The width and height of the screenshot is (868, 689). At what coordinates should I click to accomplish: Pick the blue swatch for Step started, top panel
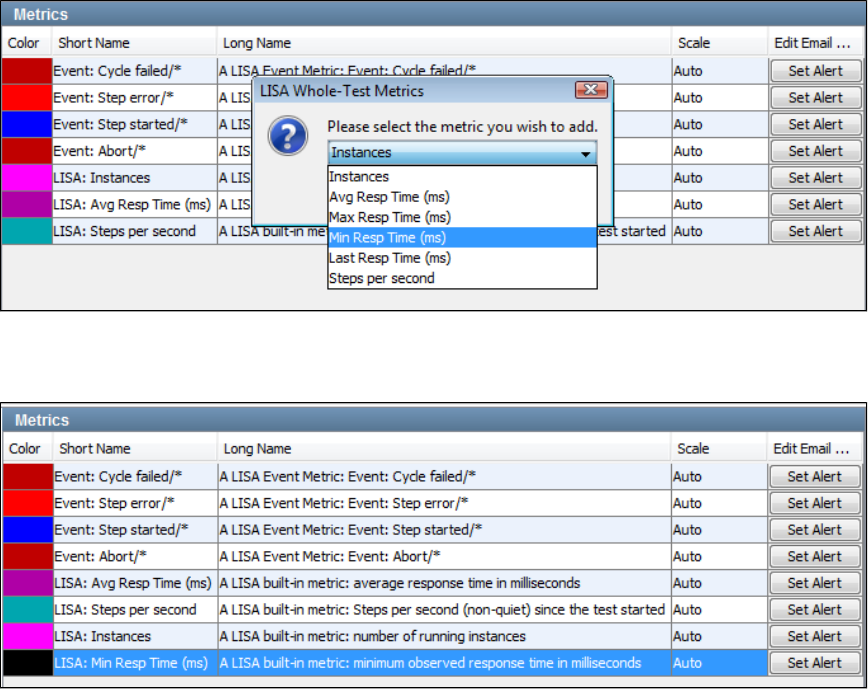(27, 125)
